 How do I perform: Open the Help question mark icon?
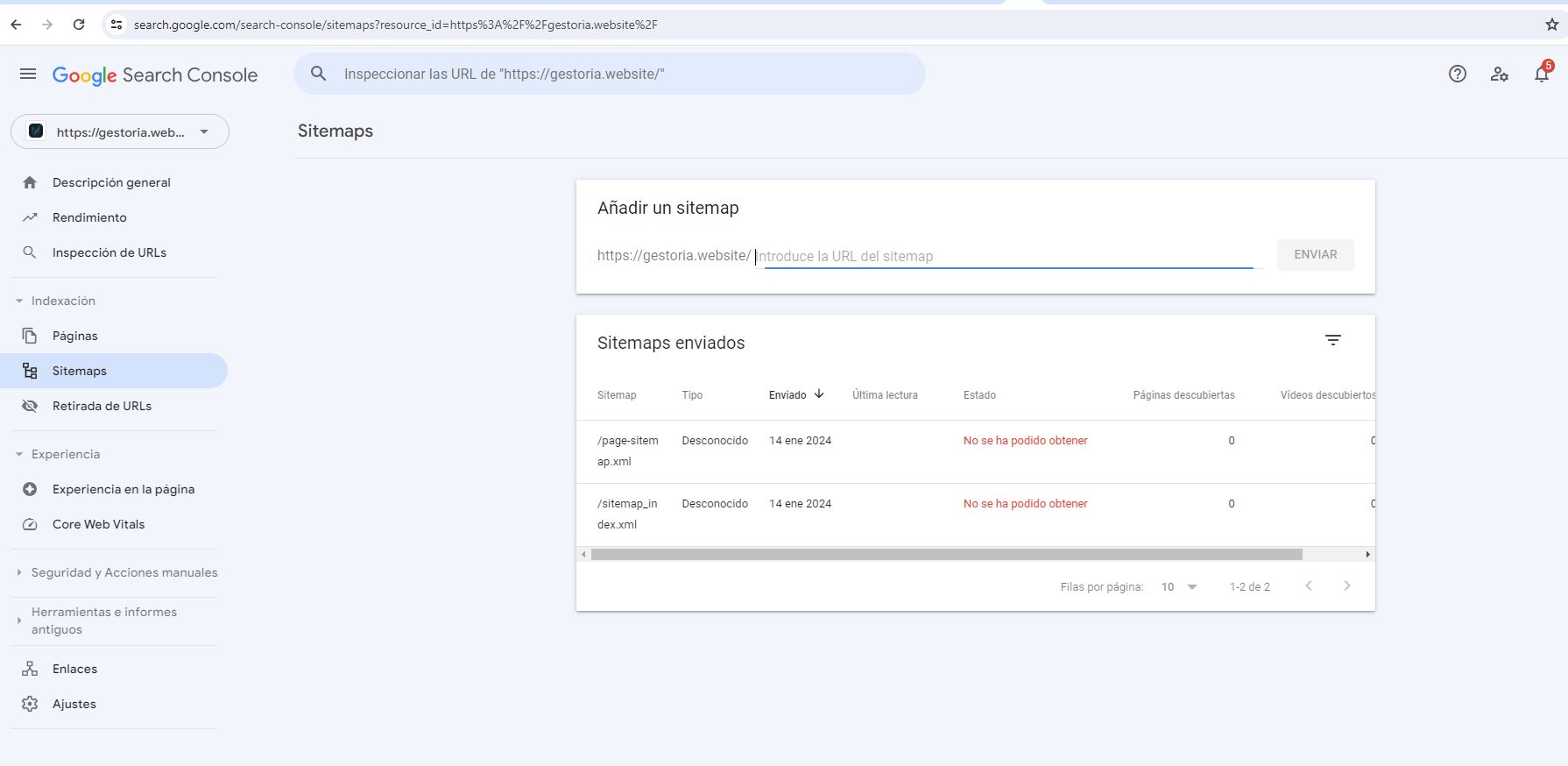click(1458, 74)
